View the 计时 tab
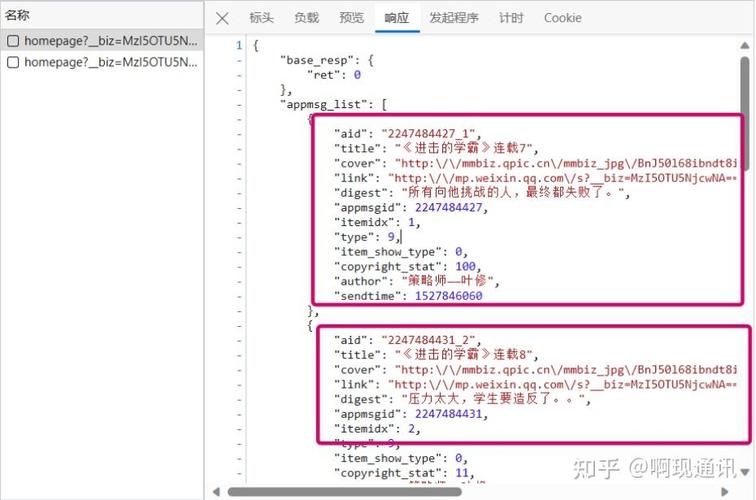Image resolution: width=756 pixels, height=500 pixels. pyautogui.click(x=511, y=18)
